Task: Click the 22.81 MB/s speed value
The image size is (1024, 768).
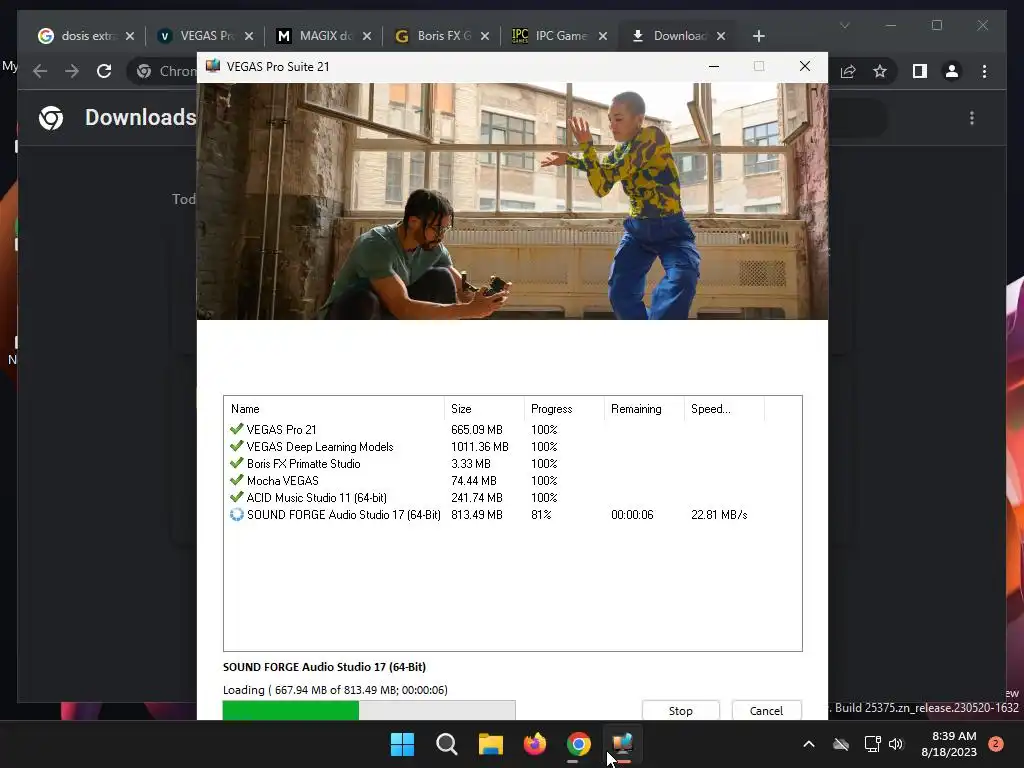Action: tap(719, 515)
